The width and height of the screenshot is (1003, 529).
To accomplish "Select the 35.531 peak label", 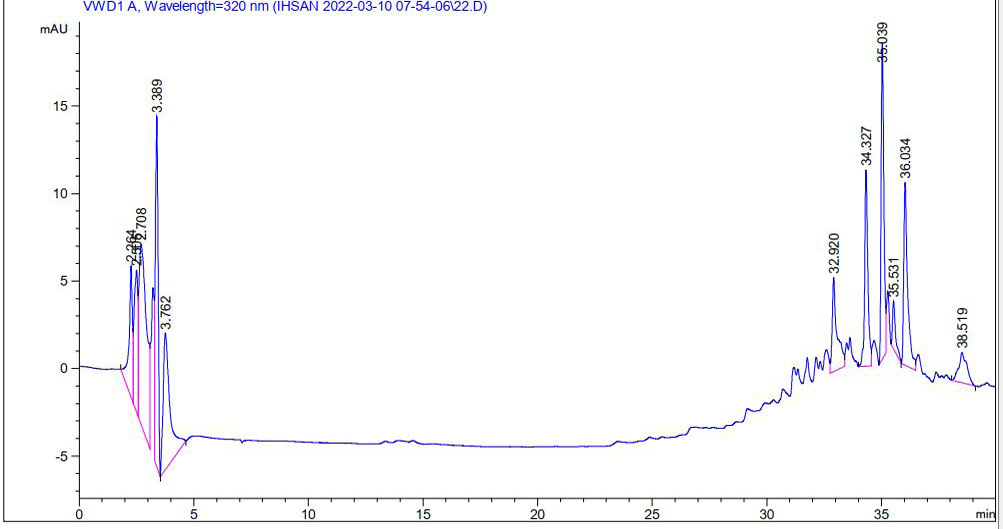I will point(895,277).
